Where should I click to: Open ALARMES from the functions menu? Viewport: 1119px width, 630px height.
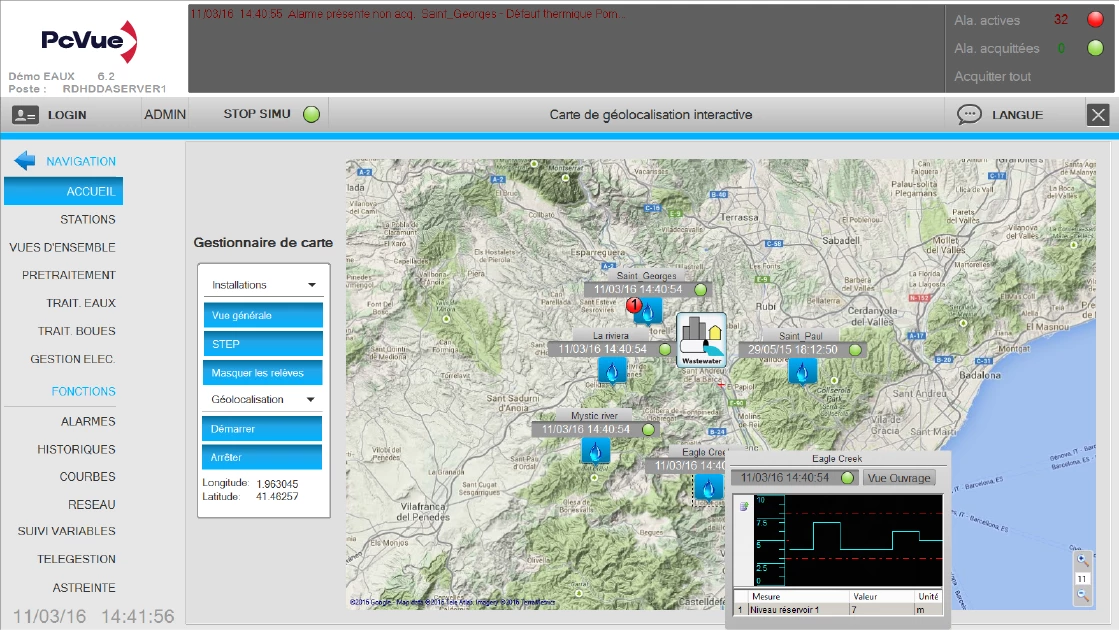[88, 421]
